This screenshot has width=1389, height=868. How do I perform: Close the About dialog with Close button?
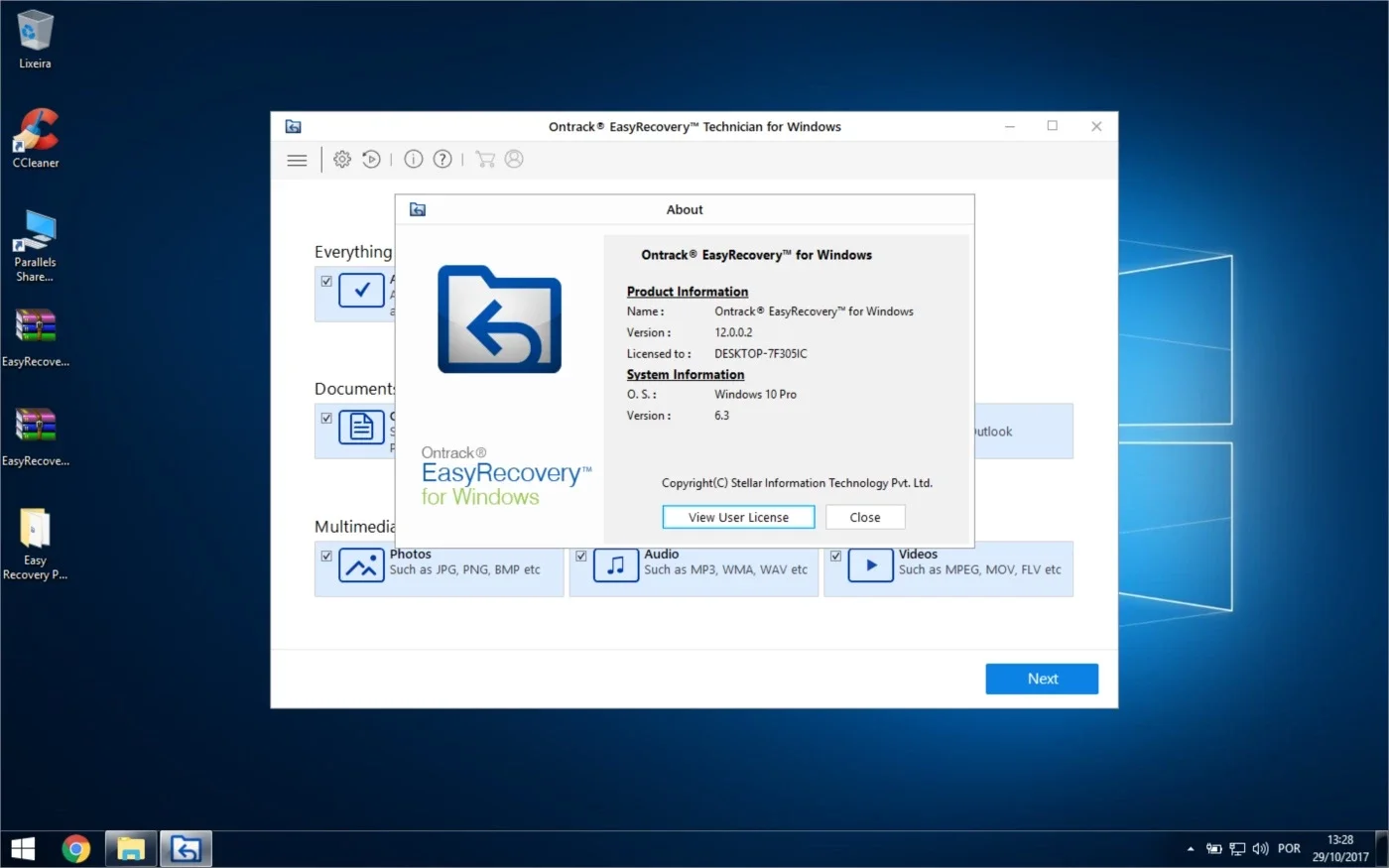[x=865, y=517]
